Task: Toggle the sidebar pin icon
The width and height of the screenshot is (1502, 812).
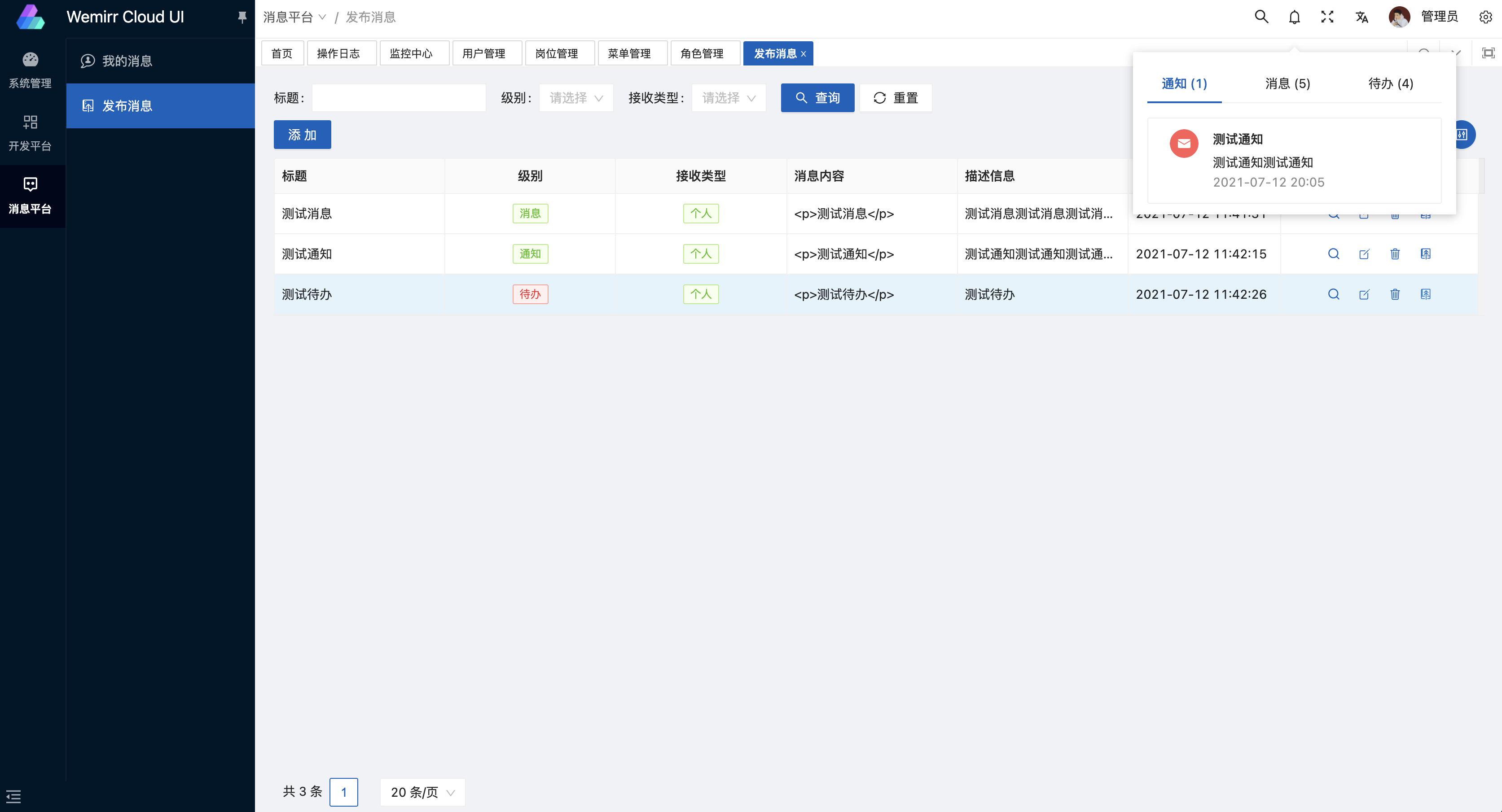Action: point(242,17)
